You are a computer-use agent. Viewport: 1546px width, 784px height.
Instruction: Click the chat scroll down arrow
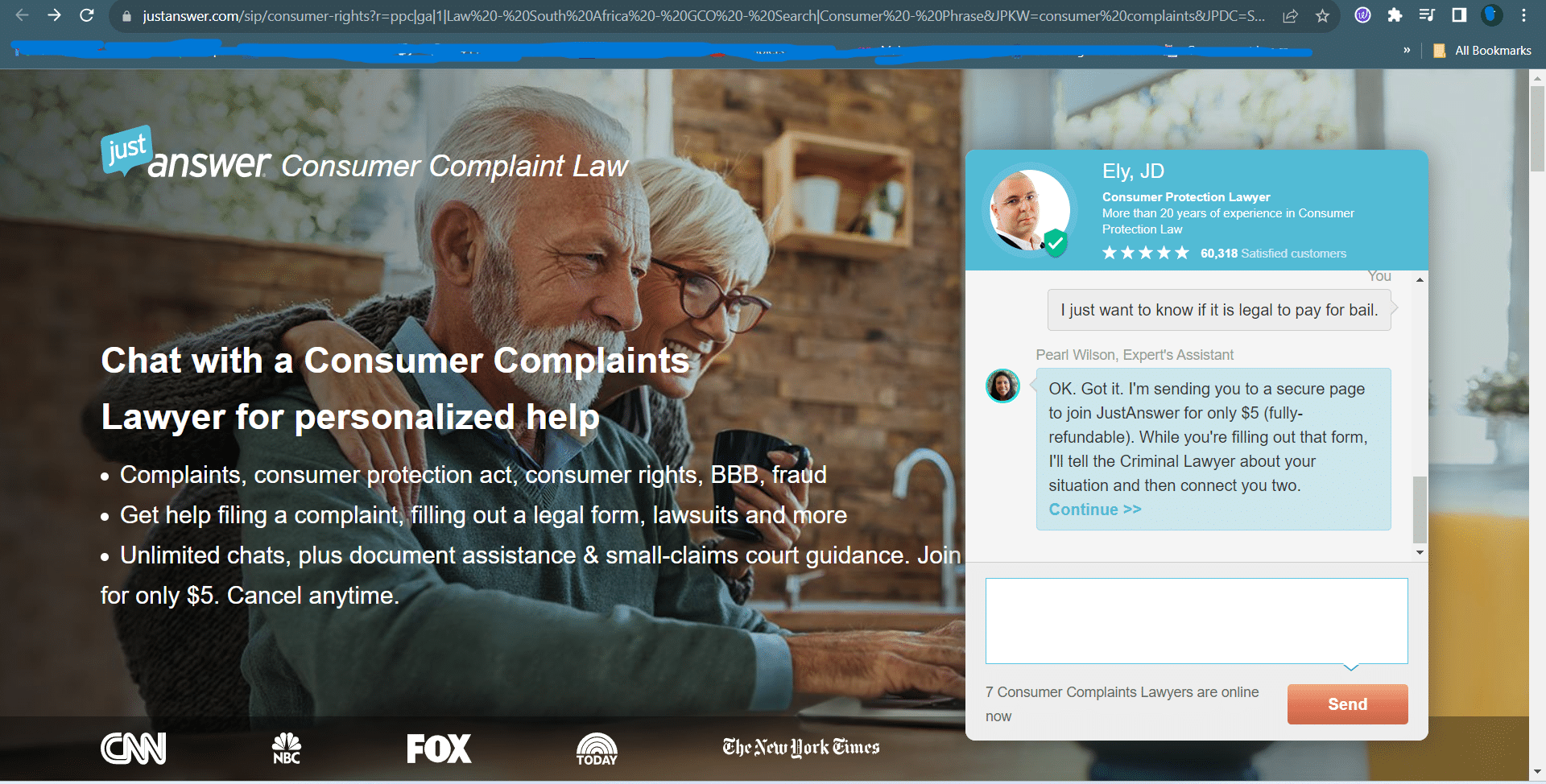[x=1420, y=552]
